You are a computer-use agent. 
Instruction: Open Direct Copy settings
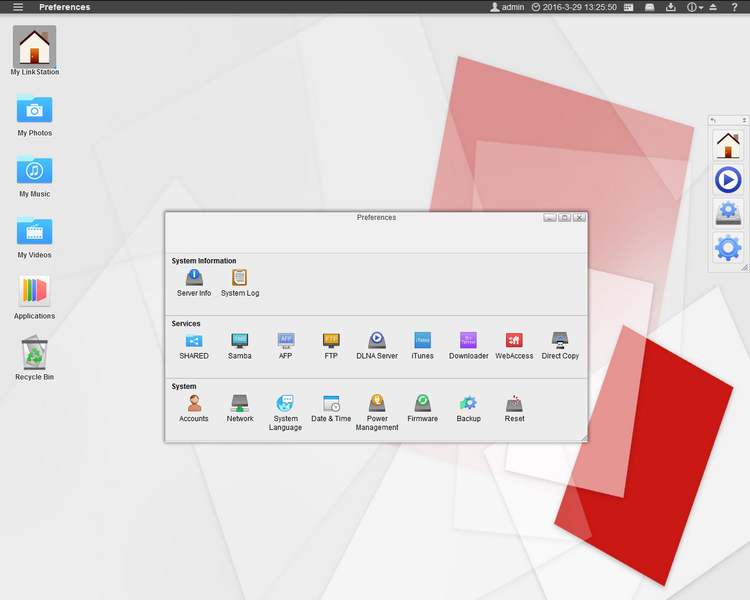pos(560,341)
